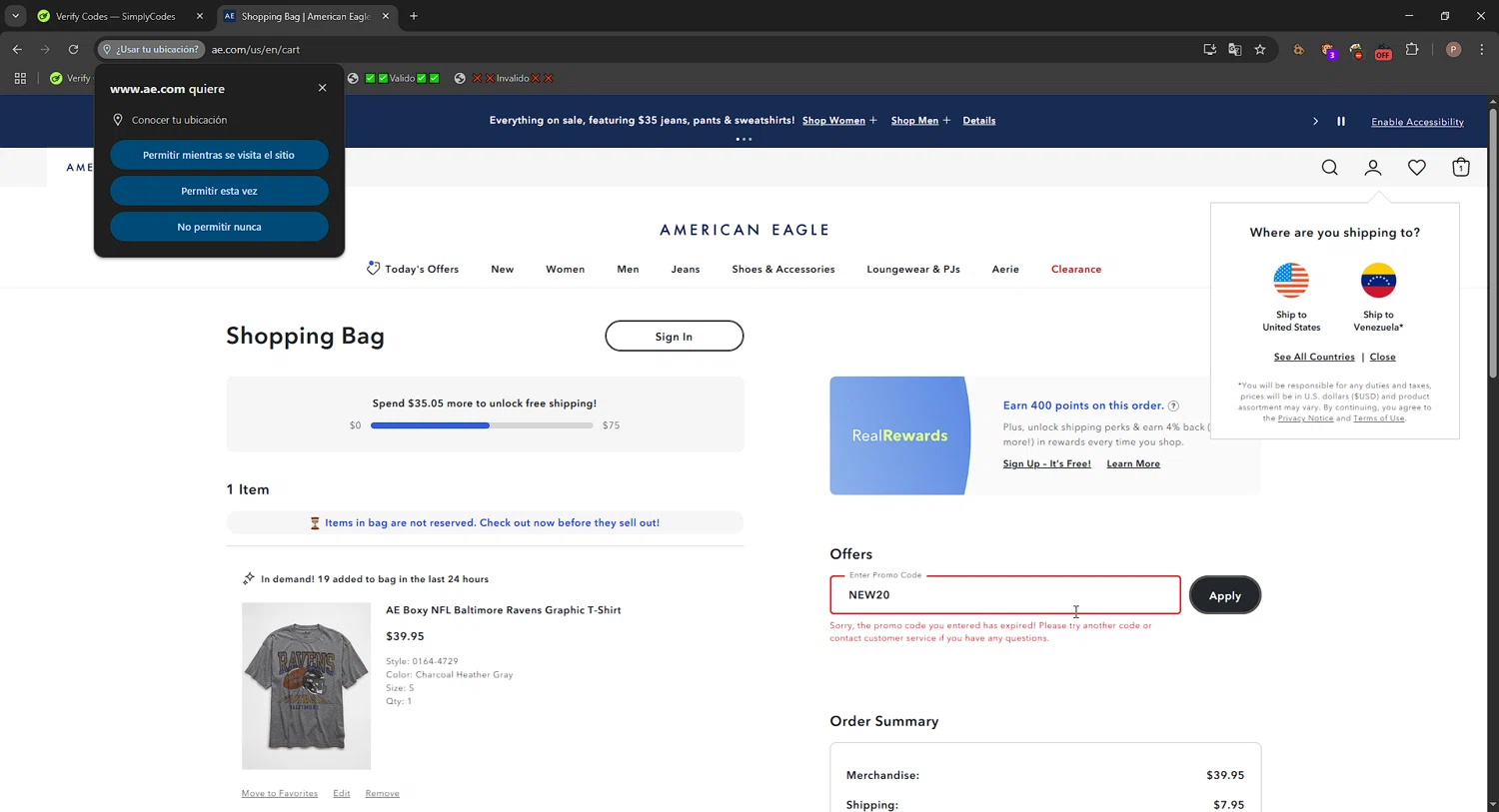The width and height of the screenshot is (1499, 812).
Task: Click Move to Favorites link
Action: pos(280,793)
